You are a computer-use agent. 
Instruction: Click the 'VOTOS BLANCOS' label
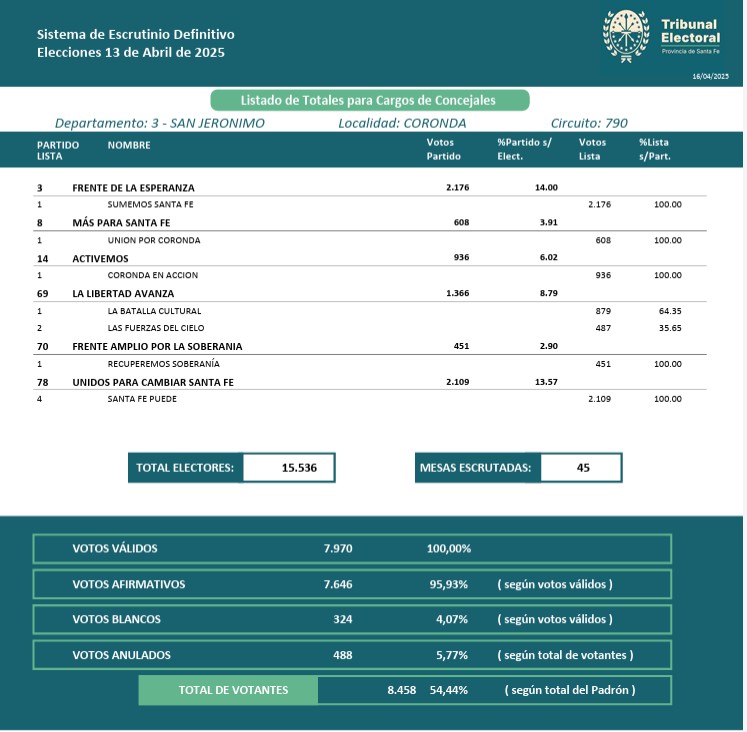(117, 619)
